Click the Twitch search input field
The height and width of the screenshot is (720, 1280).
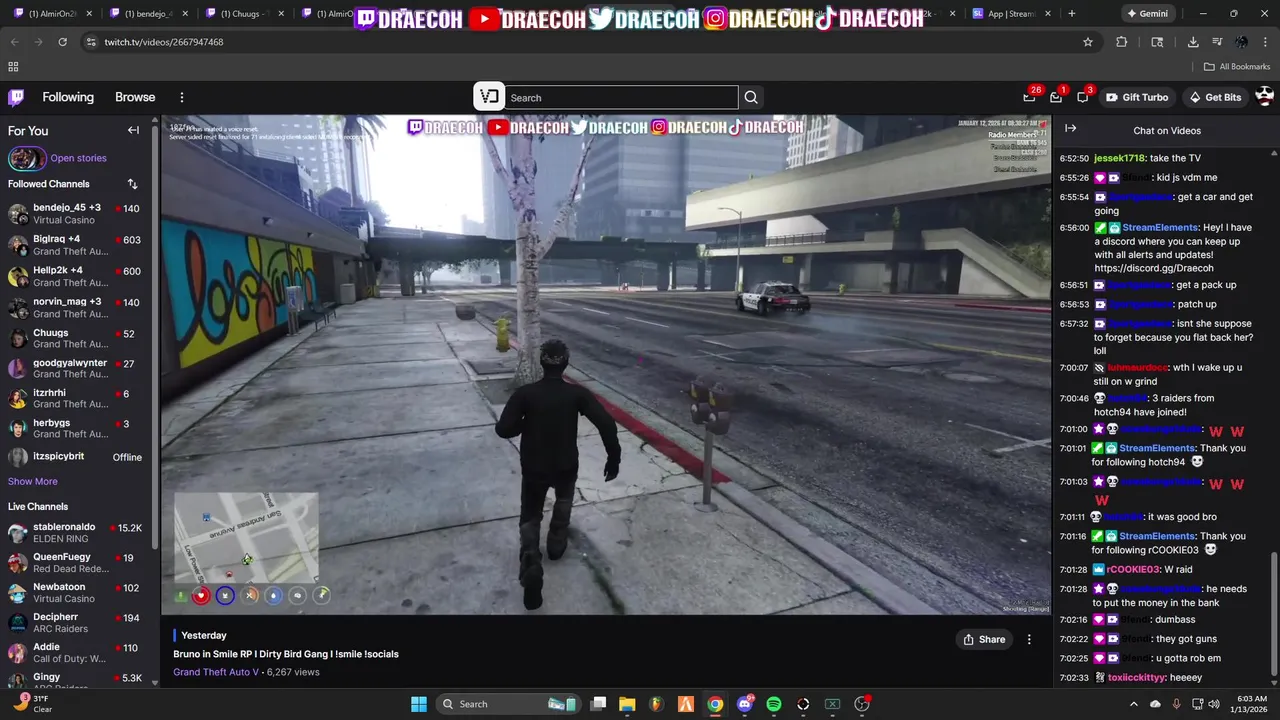(622, 97)
